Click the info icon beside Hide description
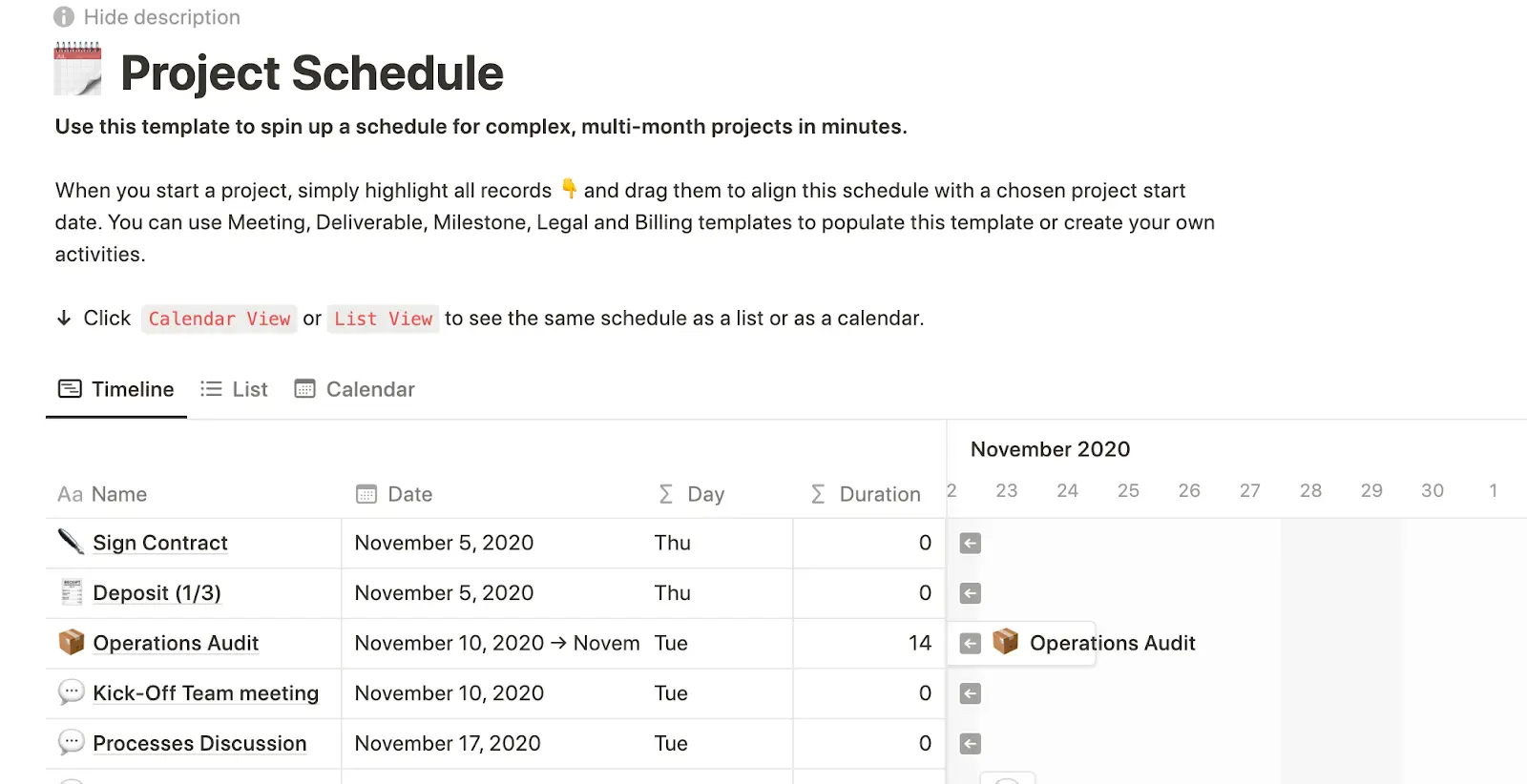This screenshot has height=784, width=1527. click(63, 16)
